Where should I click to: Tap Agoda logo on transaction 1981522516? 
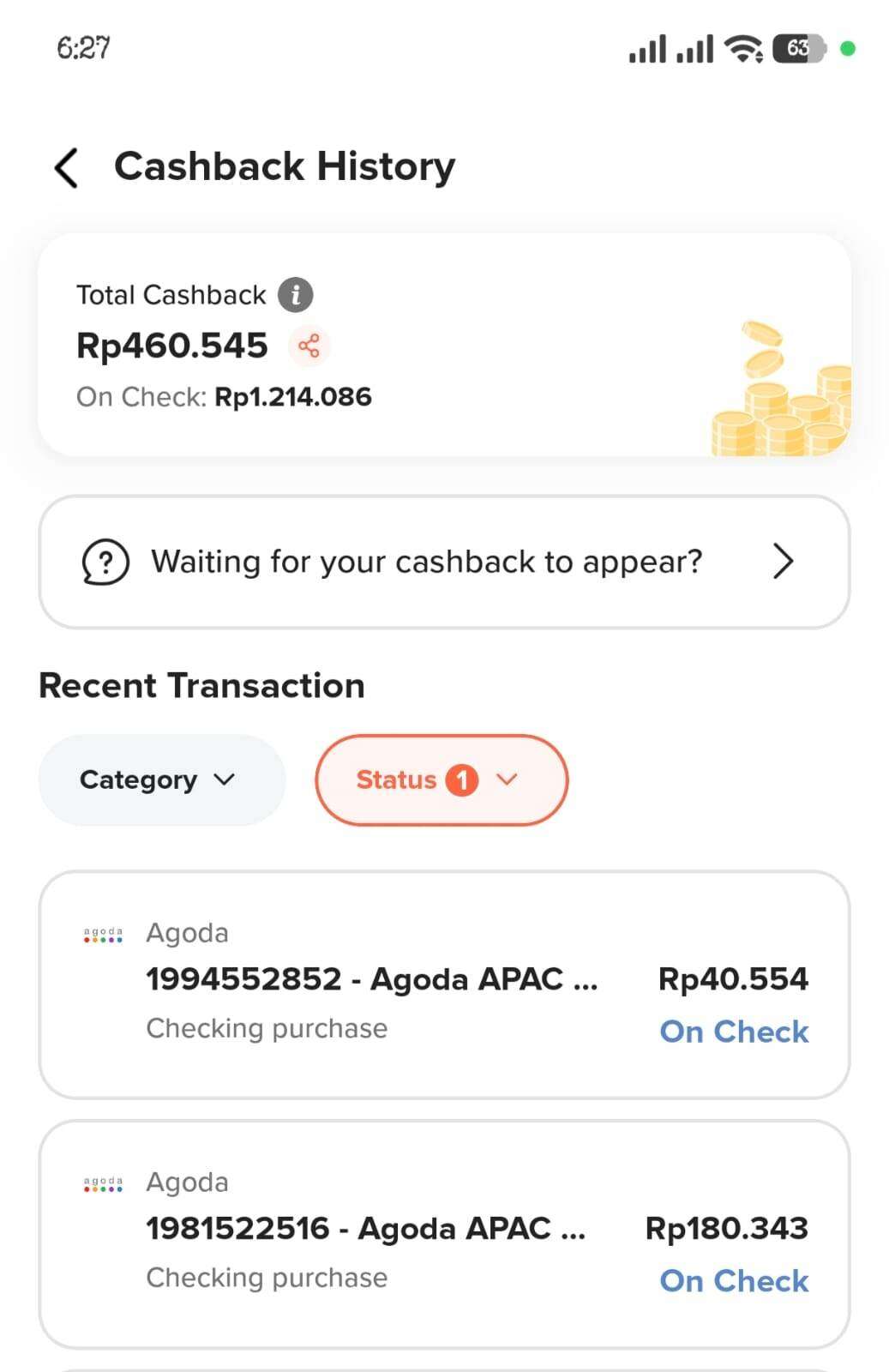(x=103, y=1185)
